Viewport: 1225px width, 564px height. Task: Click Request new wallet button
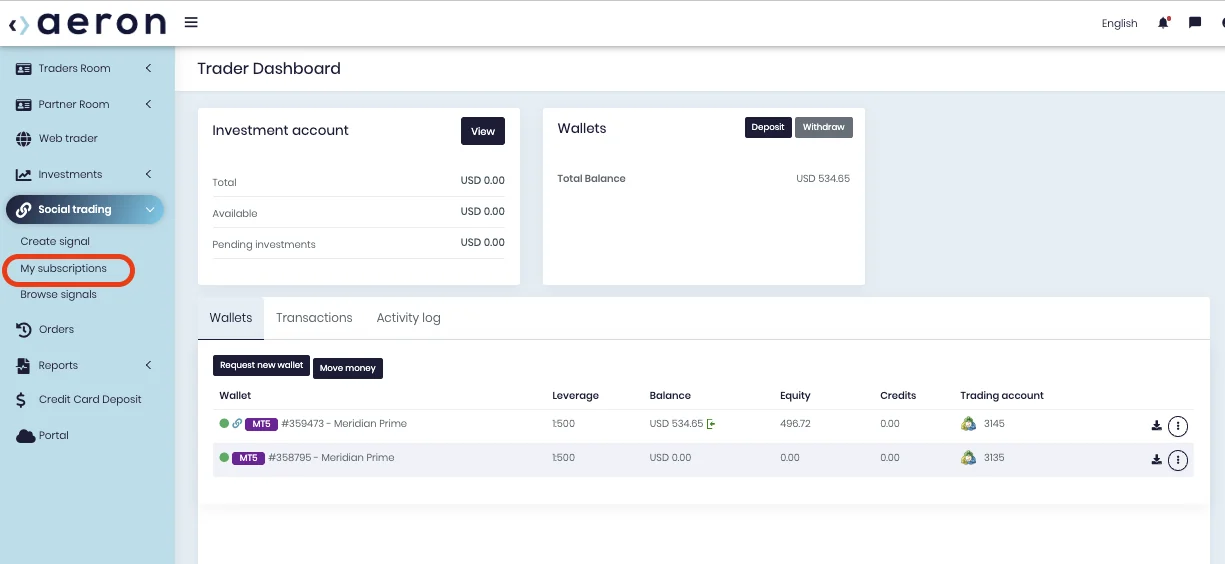262,366
